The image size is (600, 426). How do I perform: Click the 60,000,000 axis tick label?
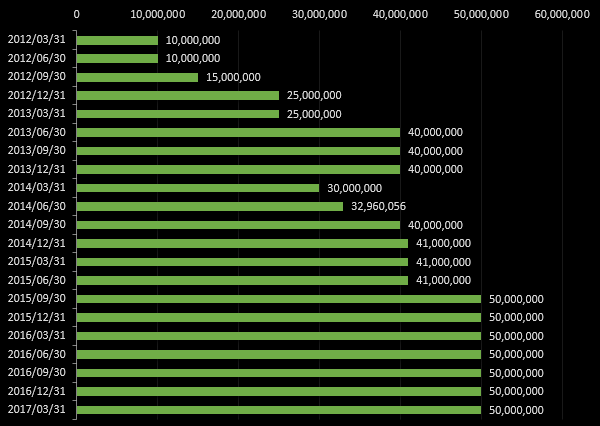pyautogui.click(x=561, y=14)
